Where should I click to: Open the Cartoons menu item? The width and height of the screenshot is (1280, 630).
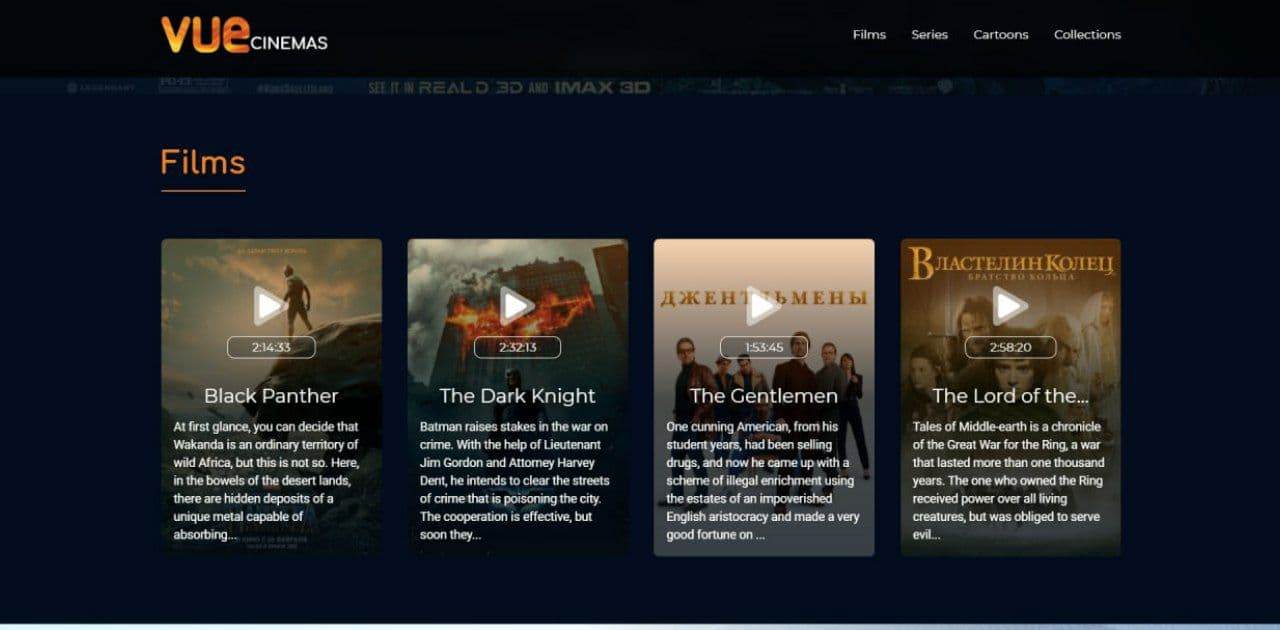coord(1001,34)
